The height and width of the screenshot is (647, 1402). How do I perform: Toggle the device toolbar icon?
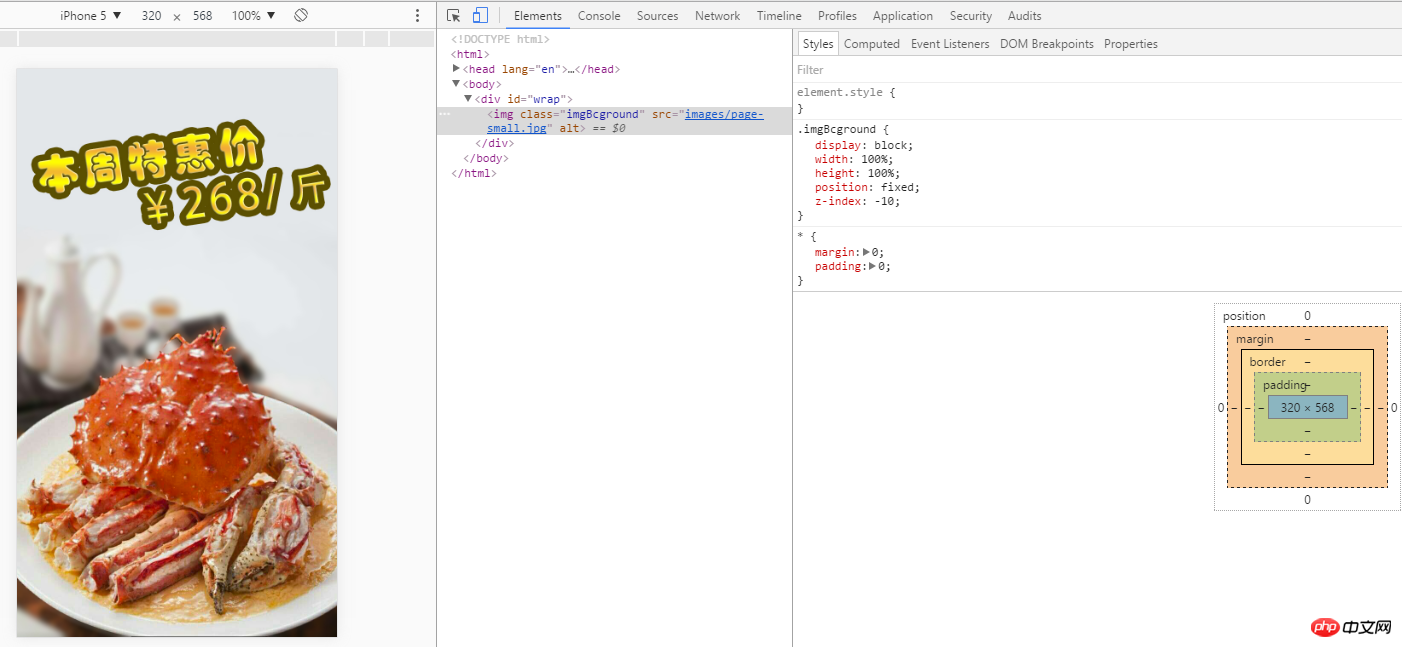(480, 15)
